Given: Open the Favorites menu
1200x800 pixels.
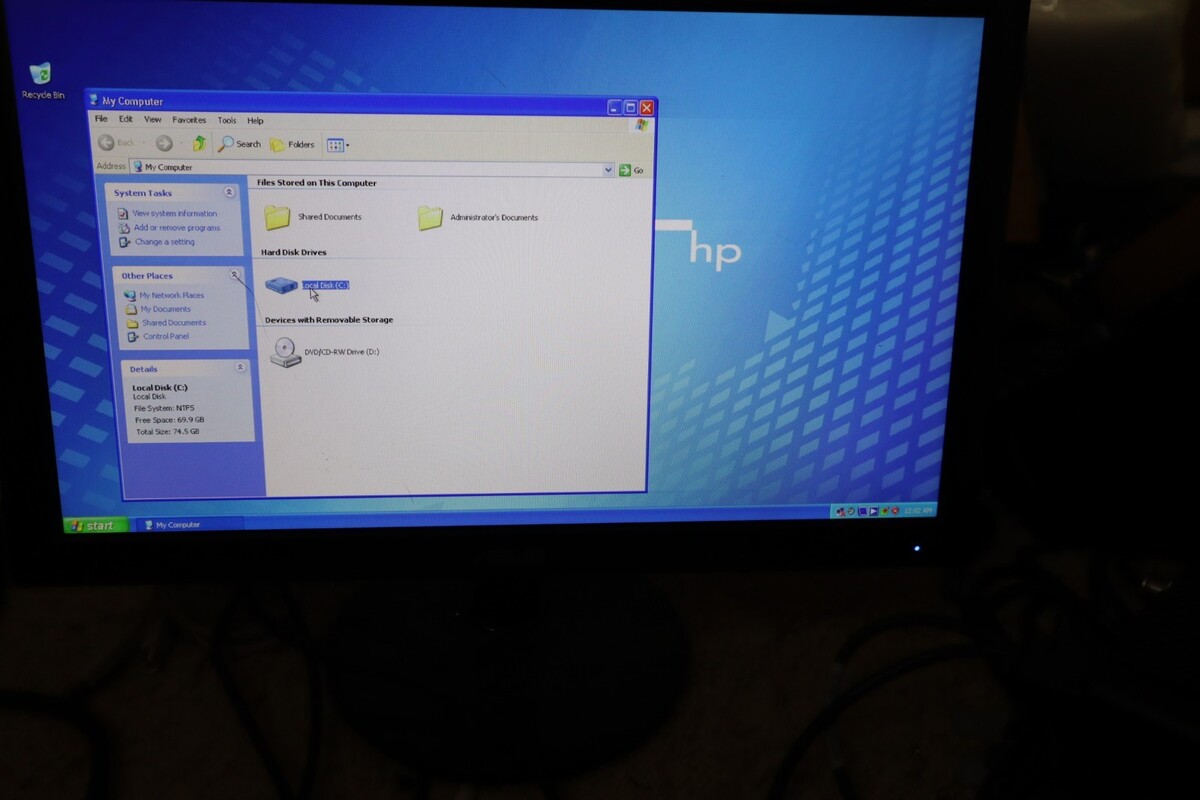Looking at the screenshot, I should point(189,120).
